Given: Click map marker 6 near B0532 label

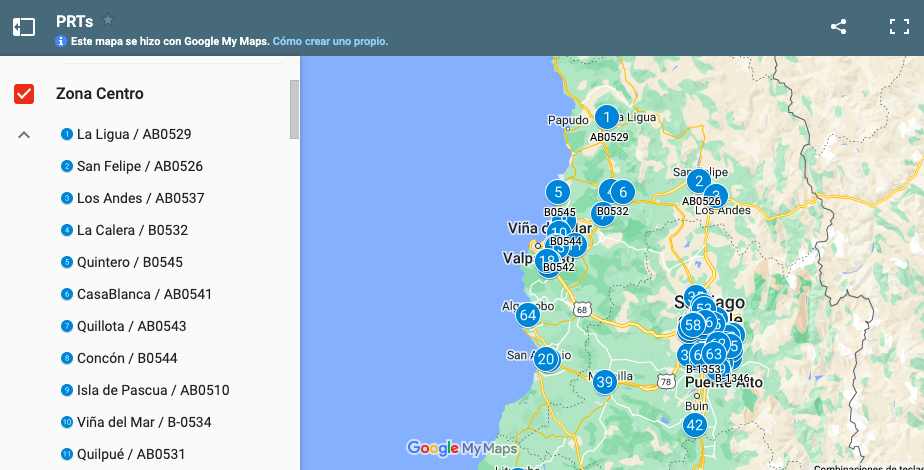Looking at the screenshot, I should [x=623, y=191].
